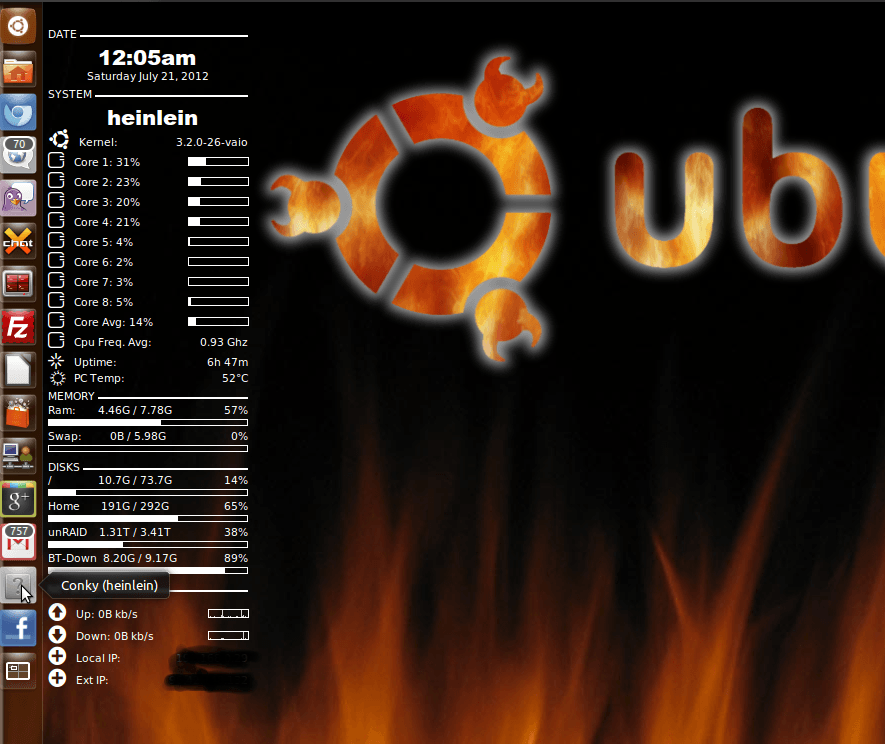Screen dimensions: 885x744
Task: Open the remote desktop network icon
Action: coord(18,456)
